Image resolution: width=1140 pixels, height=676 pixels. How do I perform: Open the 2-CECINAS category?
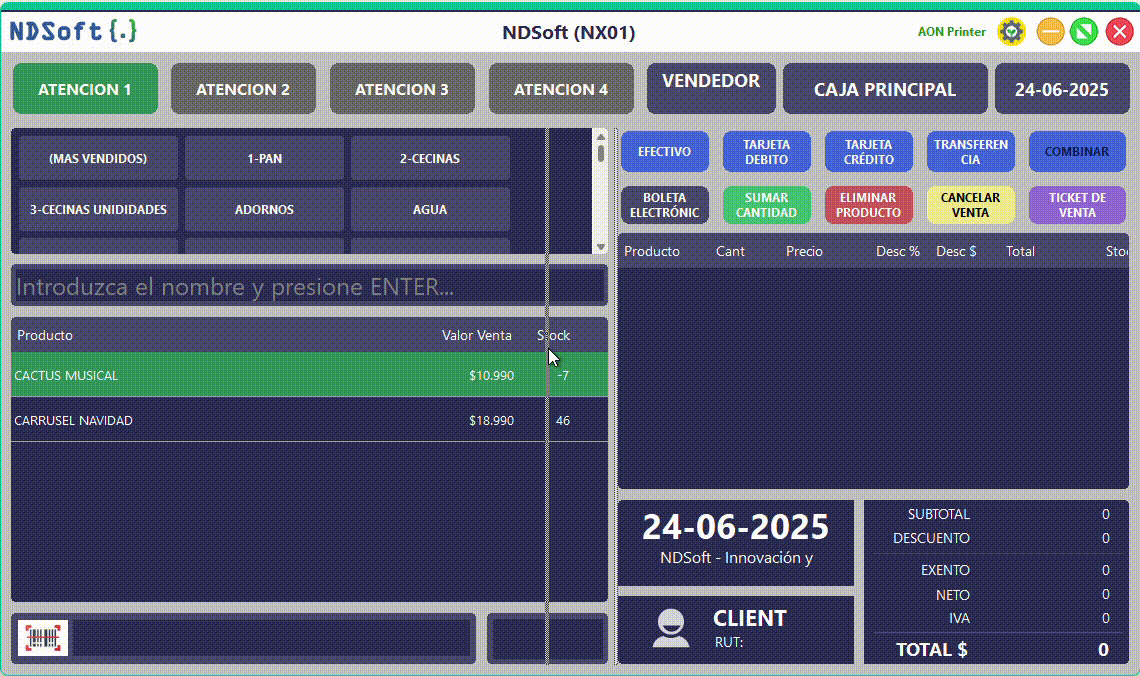click(x=430, y=158)
